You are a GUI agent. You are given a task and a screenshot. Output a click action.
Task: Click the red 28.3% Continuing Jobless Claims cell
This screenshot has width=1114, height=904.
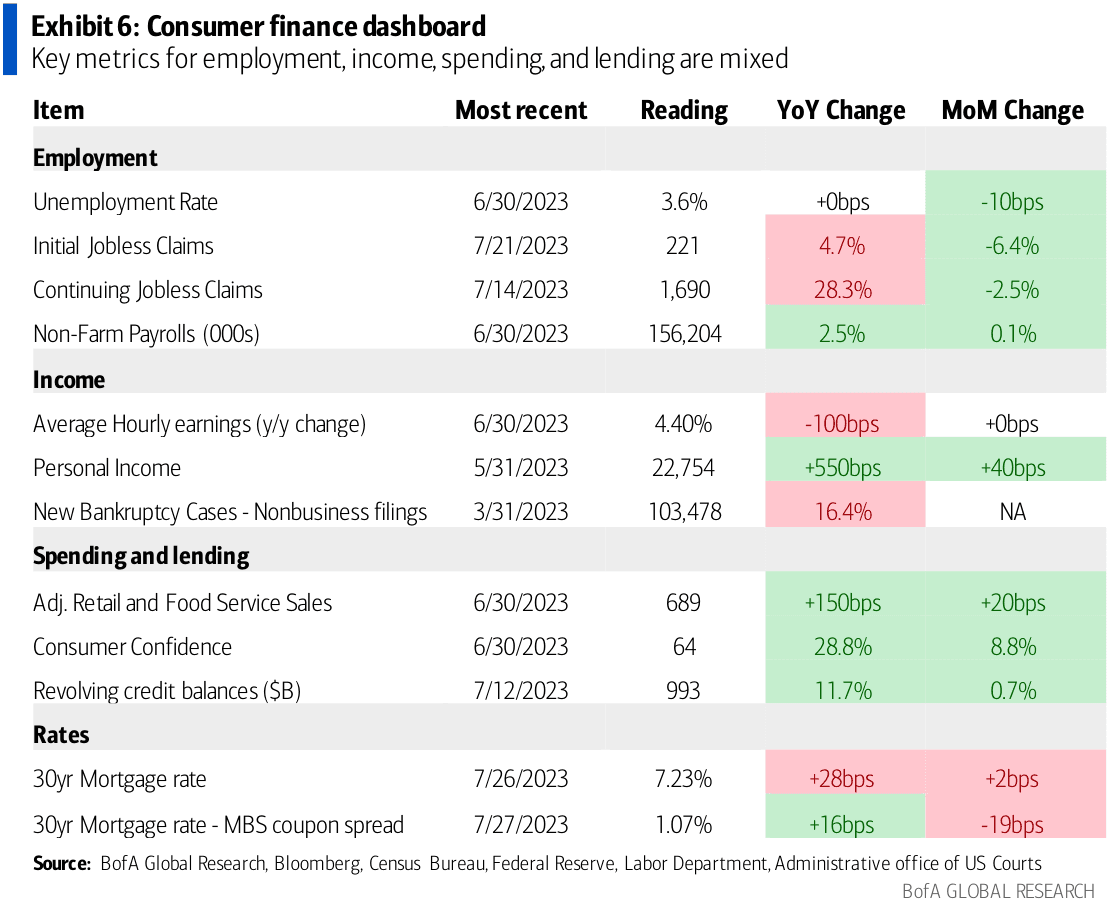[x=841, y=290]
